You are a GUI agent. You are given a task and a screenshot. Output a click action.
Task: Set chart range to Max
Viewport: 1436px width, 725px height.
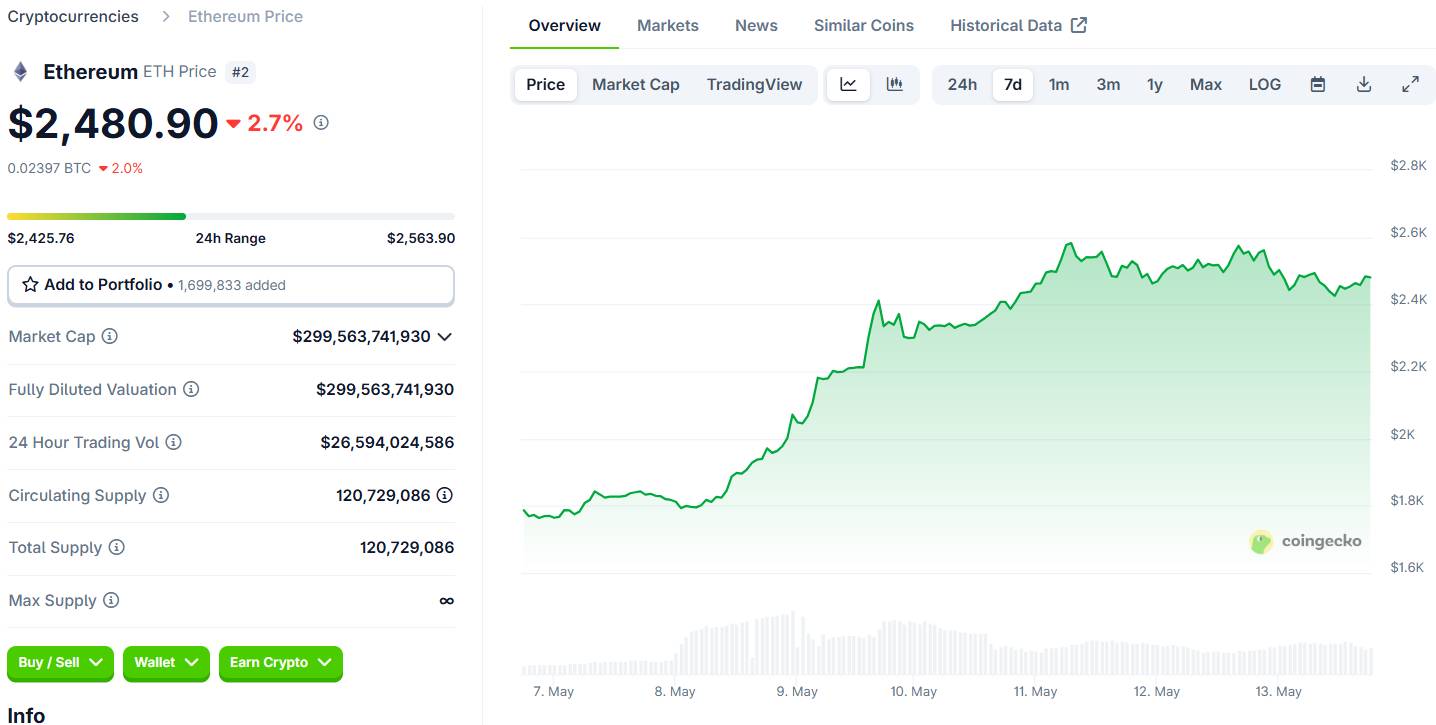click(1206, 84)
